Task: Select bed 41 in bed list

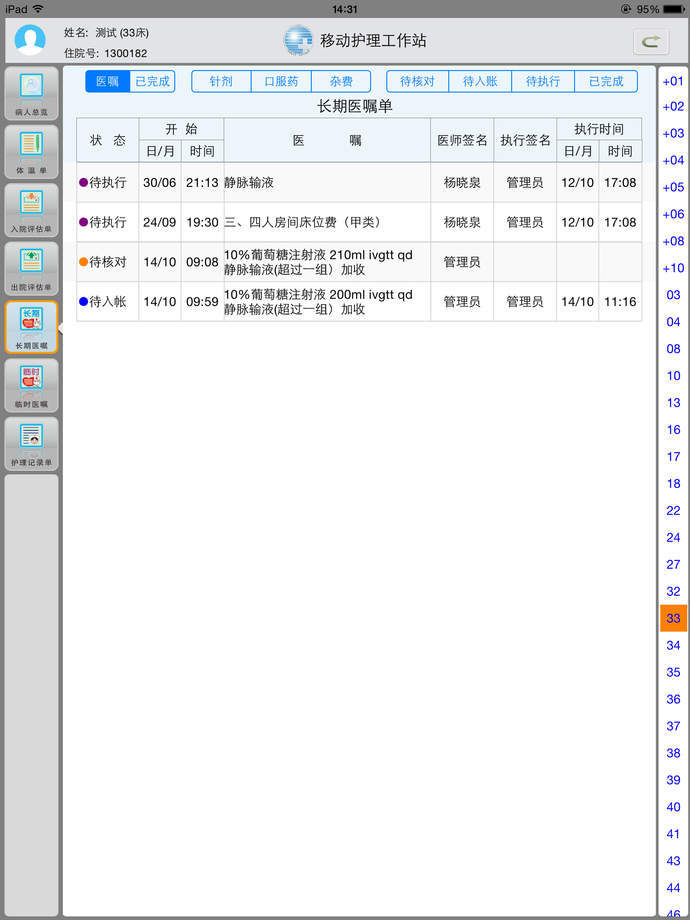Action: pyautogui.click(x=674, y=834)
